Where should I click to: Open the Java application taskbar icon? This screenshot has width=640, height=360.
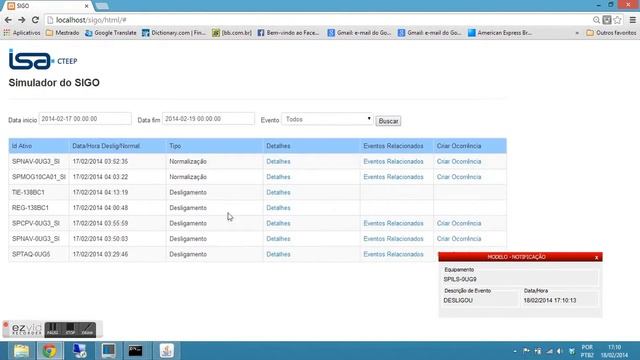(x=166, y=351)
